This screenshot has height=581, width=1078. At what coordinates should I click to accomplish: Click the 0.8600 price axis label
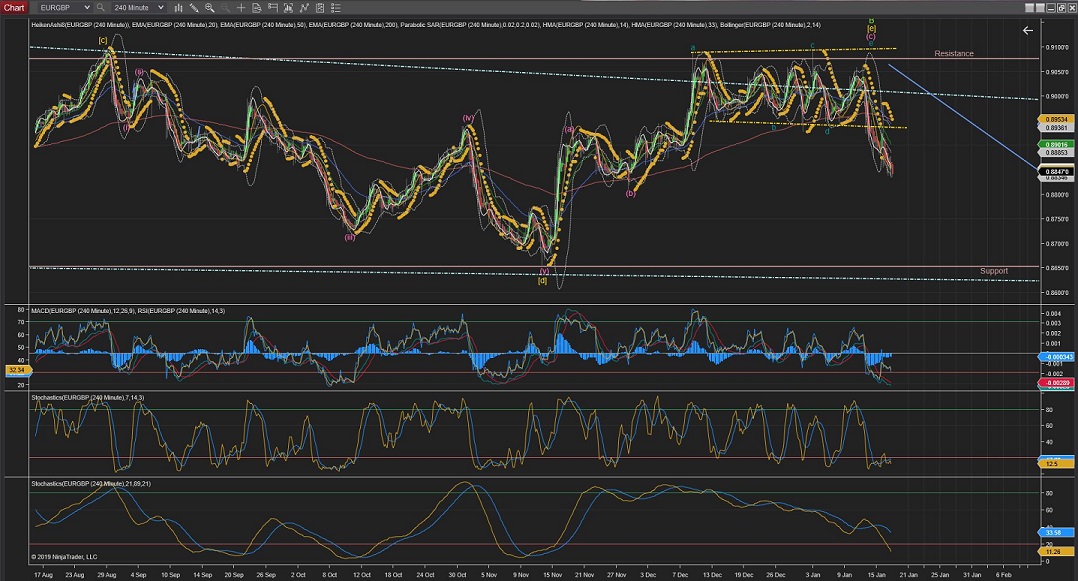pos(1056,292)
